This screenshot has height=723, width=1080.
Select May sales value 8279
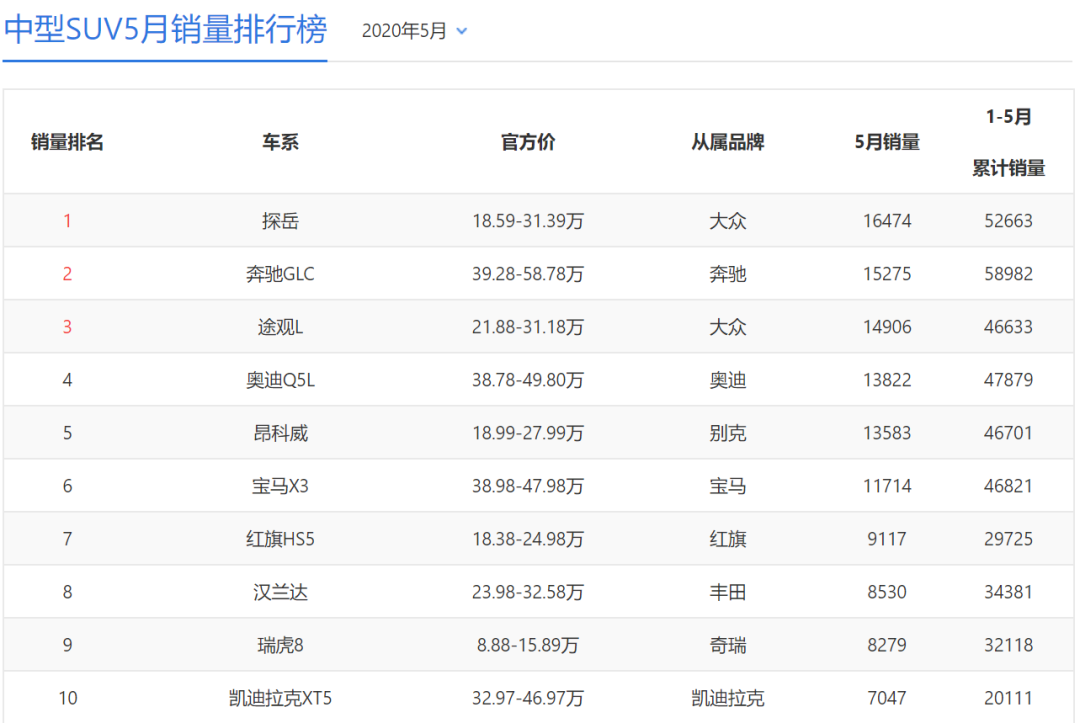[887, 645]
